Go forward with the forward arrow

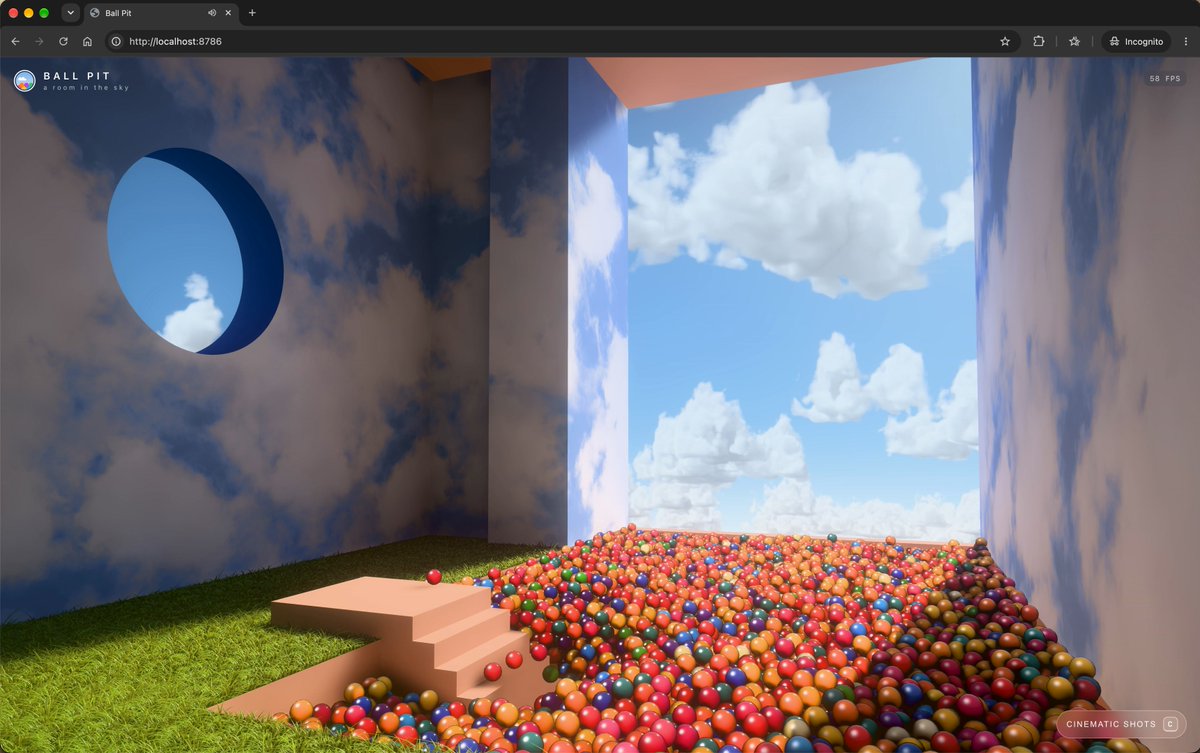point(39,41)
